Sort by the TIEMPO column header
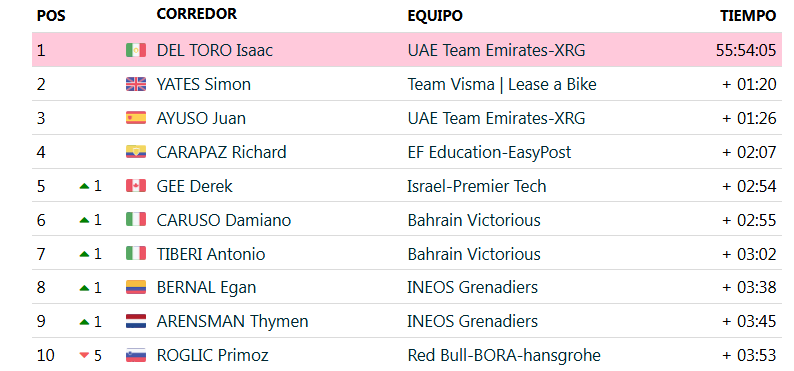 pyautogui.click(x=748, y=16)
